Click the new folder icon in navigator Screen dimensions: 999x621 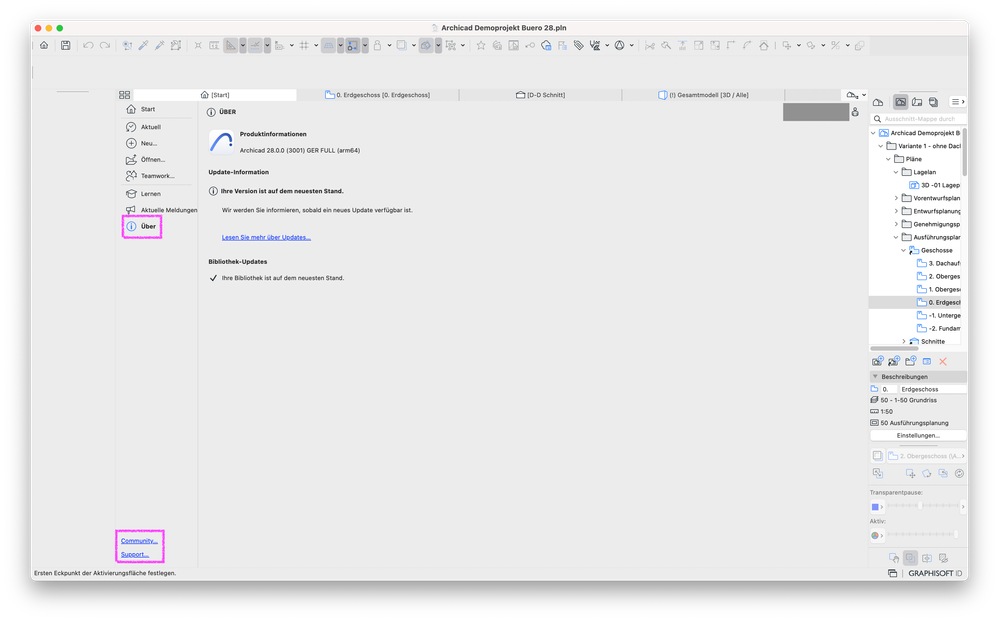910,361
